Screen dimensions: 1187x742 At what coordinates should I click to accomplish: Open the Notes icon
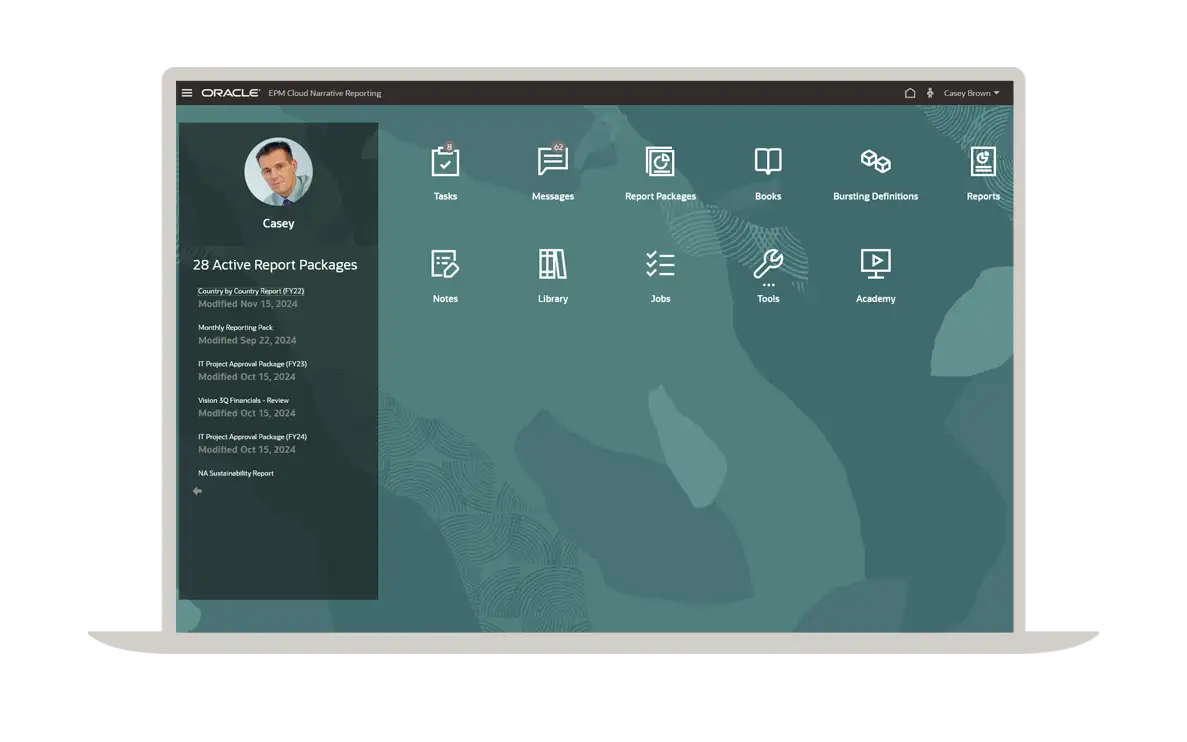445,265
